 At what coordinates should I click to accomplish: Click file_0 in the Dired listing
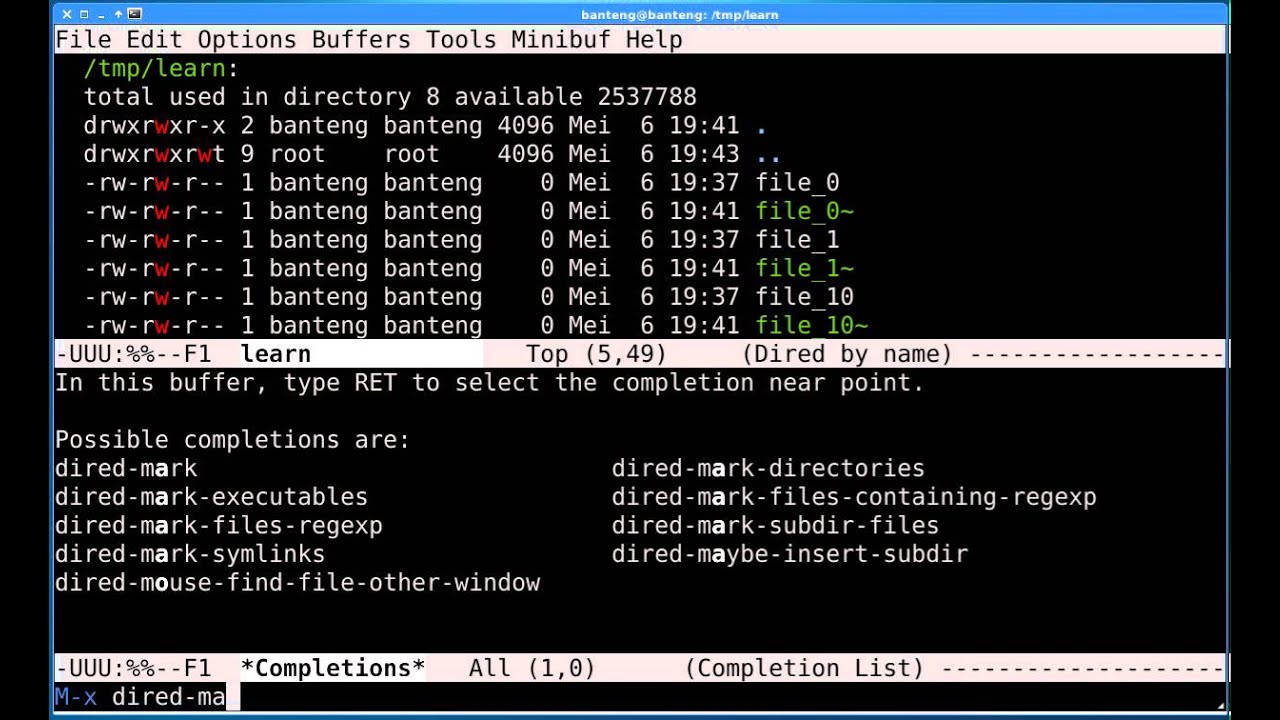tap(797, 183)
